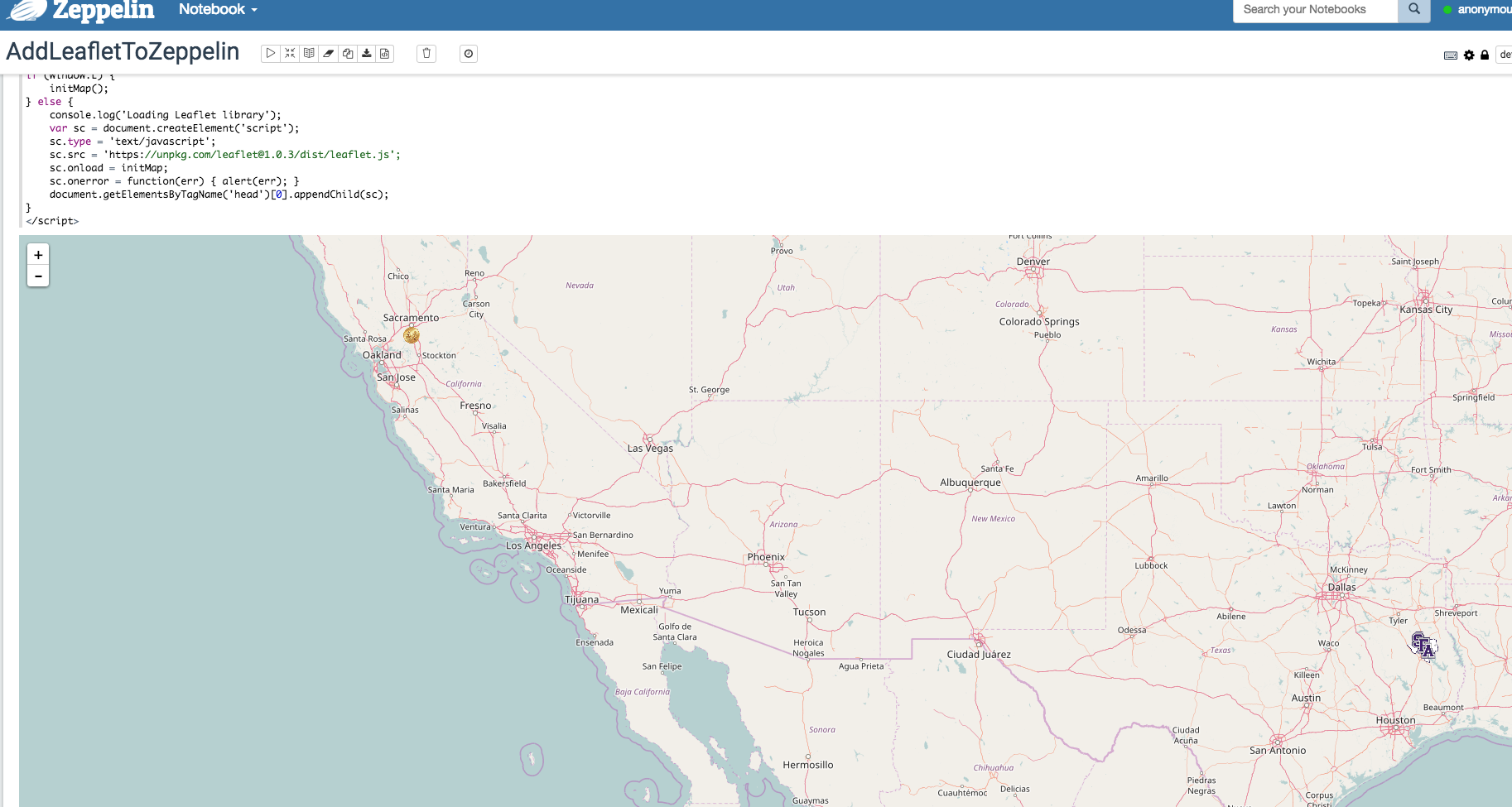Open interpreter bindings with the gear icon
This screenshot has height=807, width=1512.
coord(1469,55)
